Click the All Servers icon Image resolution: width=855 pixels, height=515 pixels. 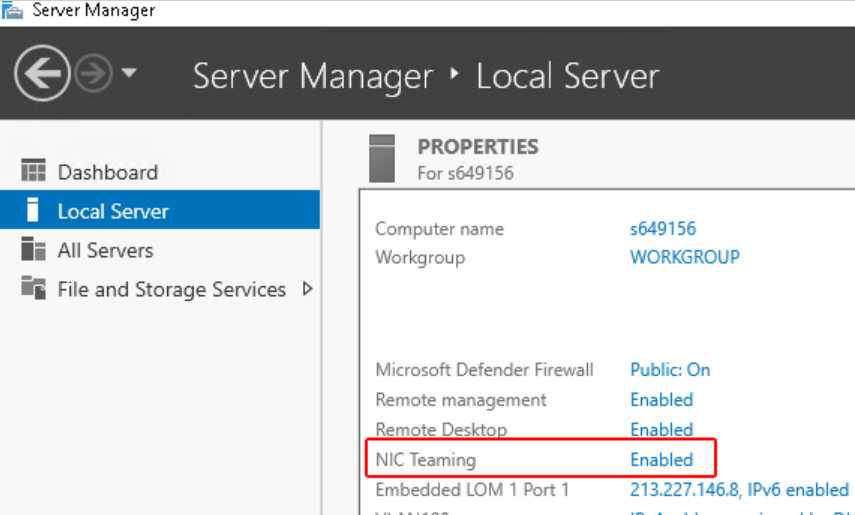pyautogui.click(x=33, y=250)
